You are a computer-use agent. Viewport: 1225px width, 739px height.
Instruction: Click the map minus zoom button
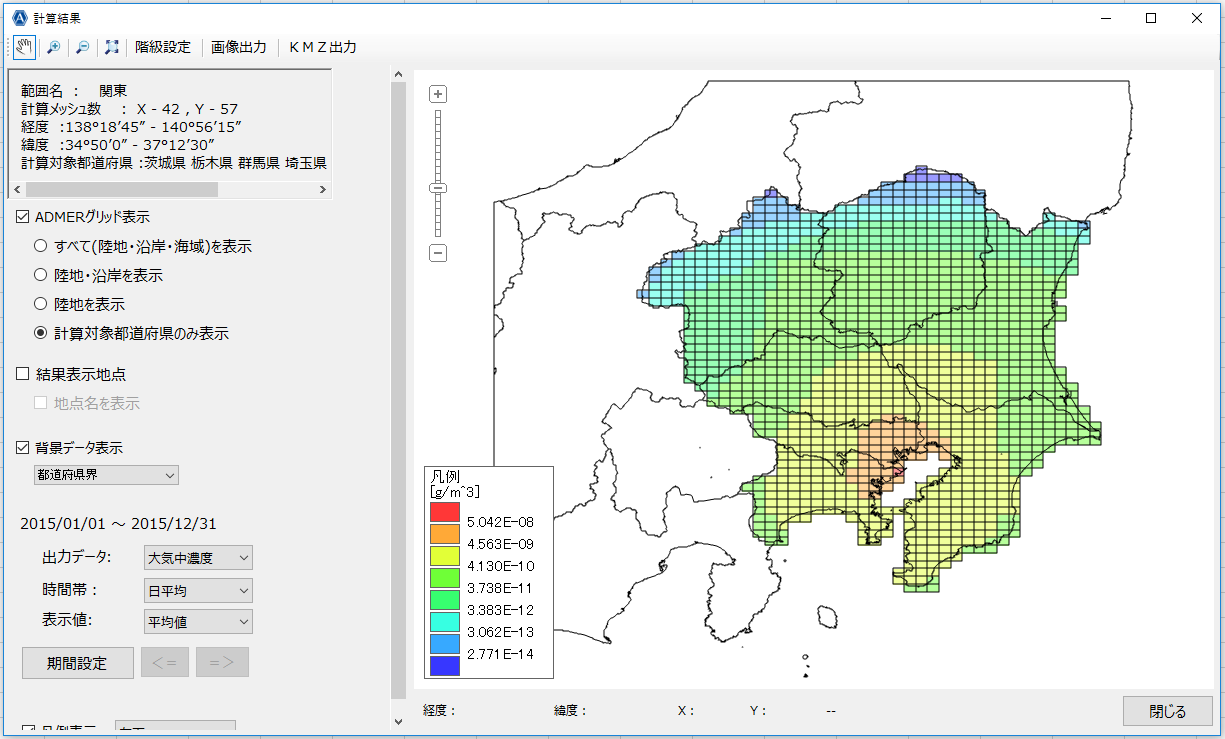point(438,253)
